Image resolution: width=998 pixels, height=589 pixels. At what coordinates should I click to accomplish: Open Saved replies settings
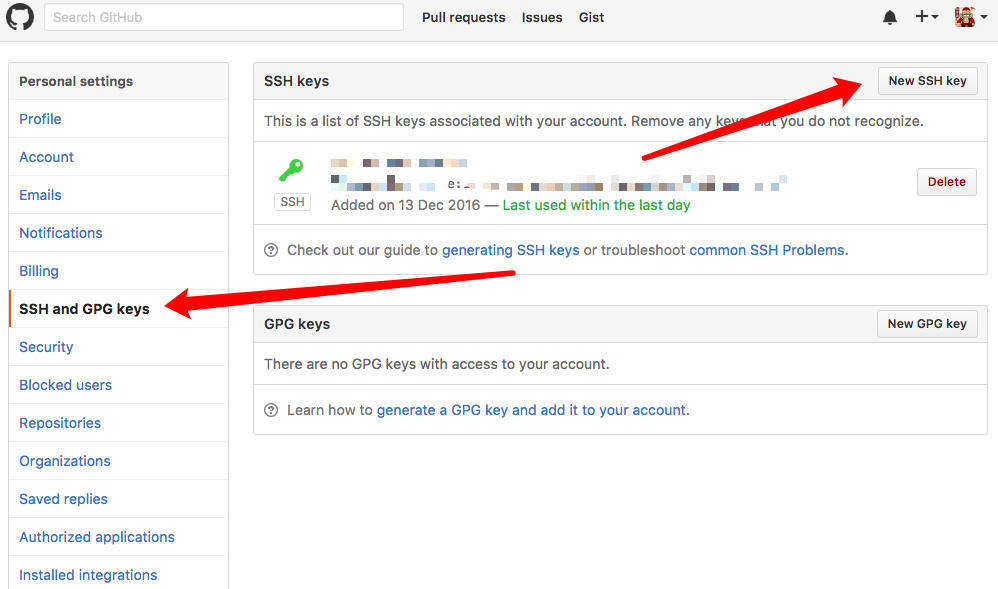(x=118, y=499)
